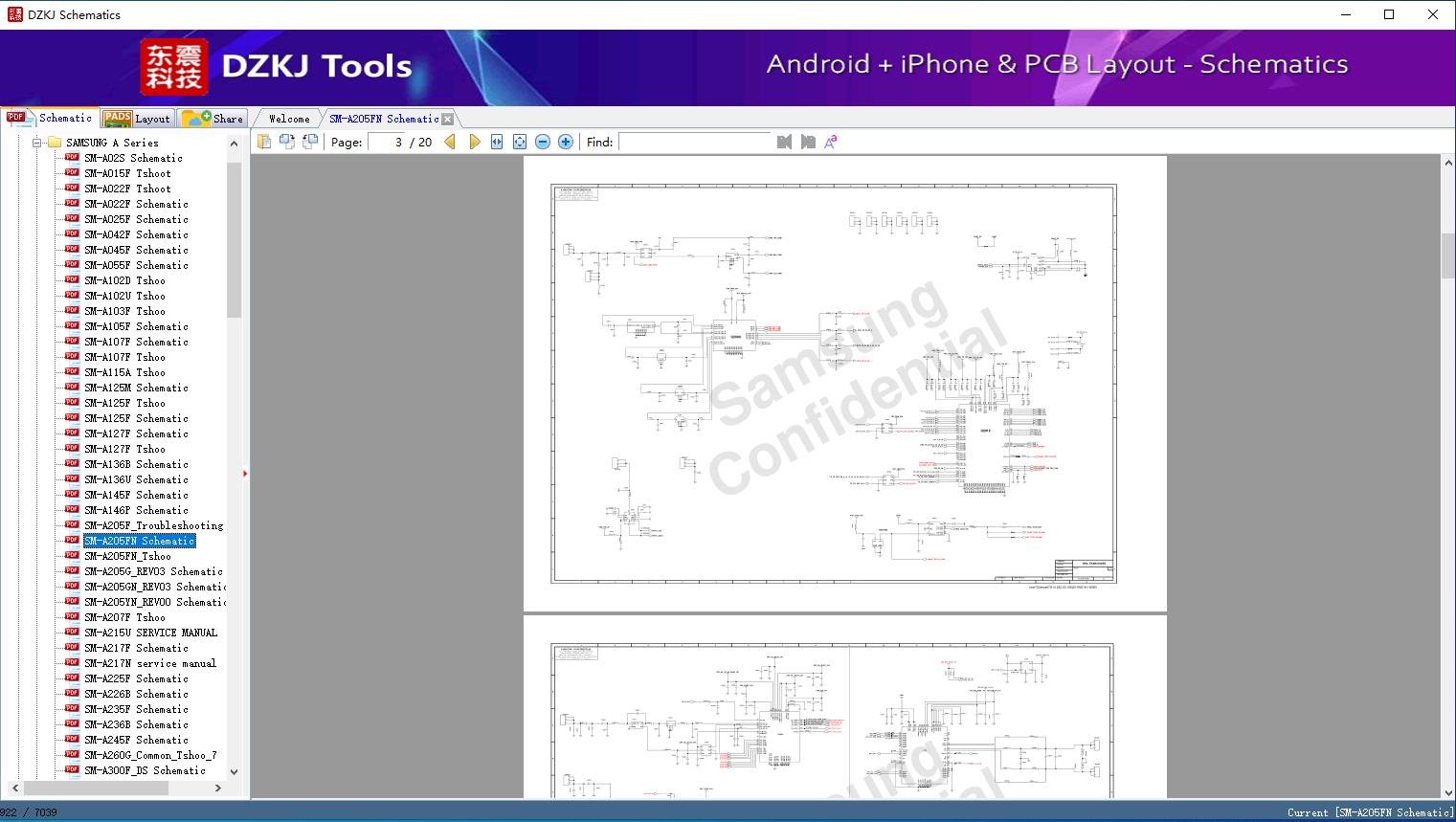Click the PDF icon beside SM-A02S Schematic
Viewport: 1456px width, 822px height.
pos(72,158)
